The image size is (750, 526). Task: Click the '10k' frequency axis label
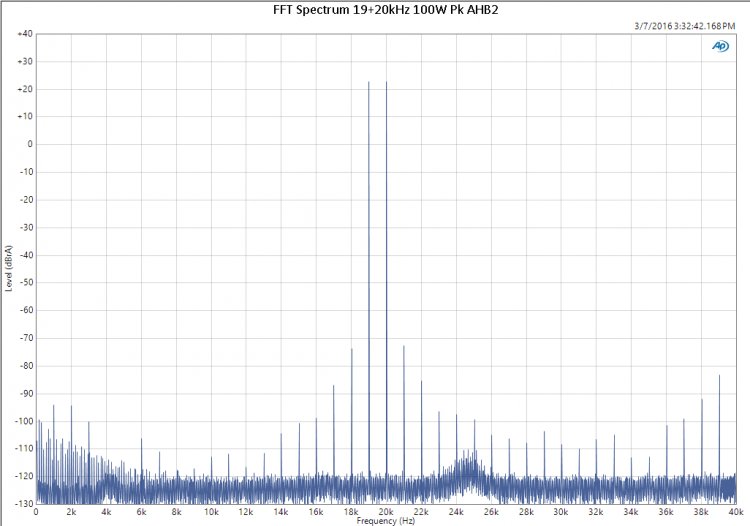pyautogui.click(x=211, y=512)
